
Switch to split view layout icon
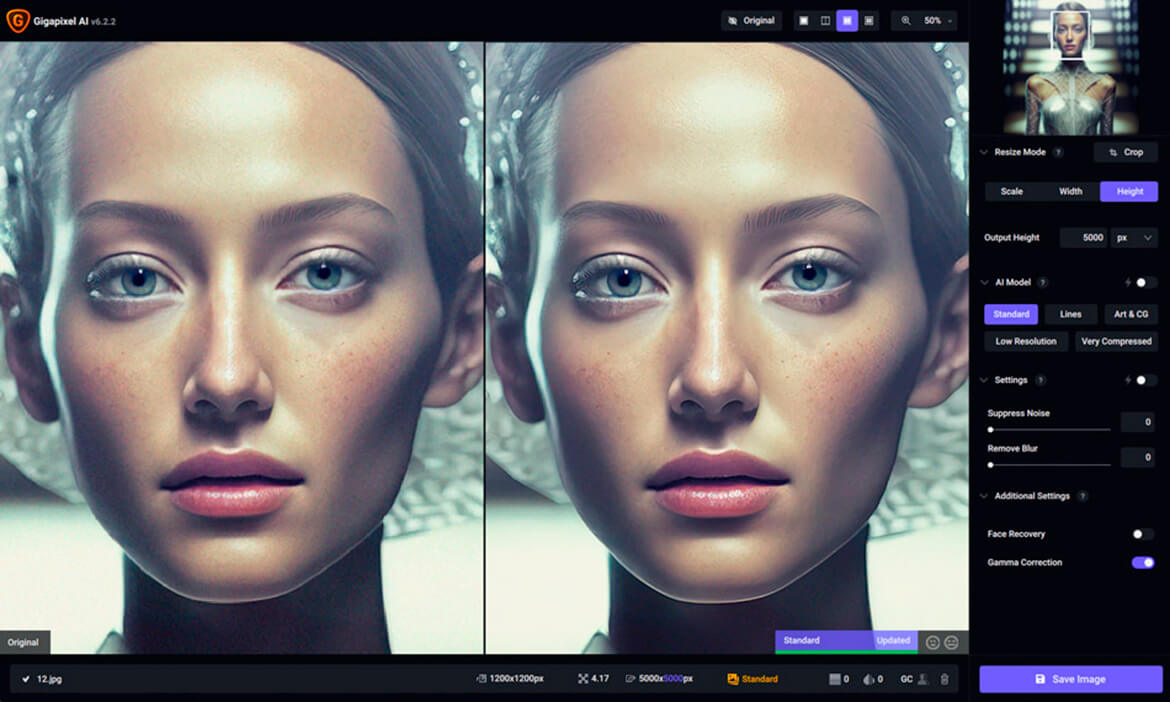[825, 21]
